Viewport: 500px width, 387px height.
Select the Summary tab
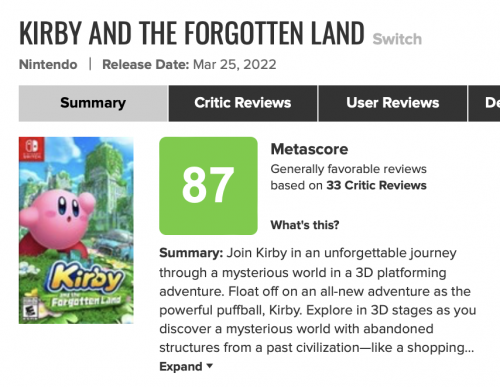click(93, 103)
